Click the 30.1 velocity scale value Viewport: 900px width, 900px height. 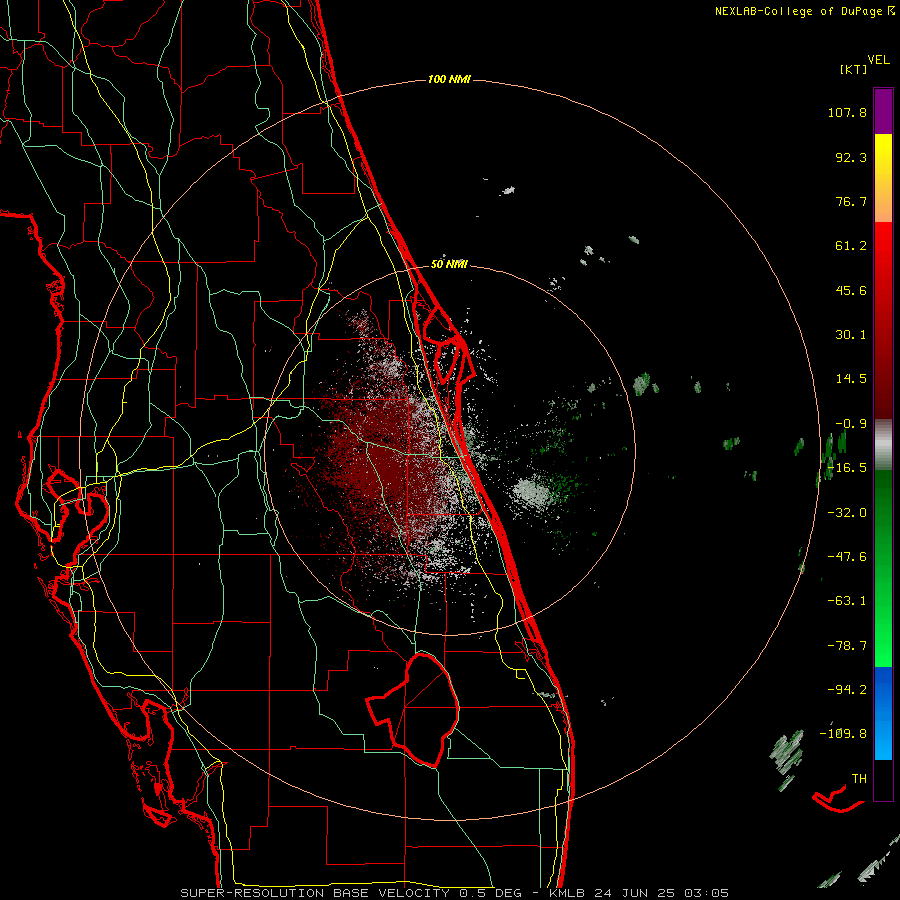[x=851, y=335]
